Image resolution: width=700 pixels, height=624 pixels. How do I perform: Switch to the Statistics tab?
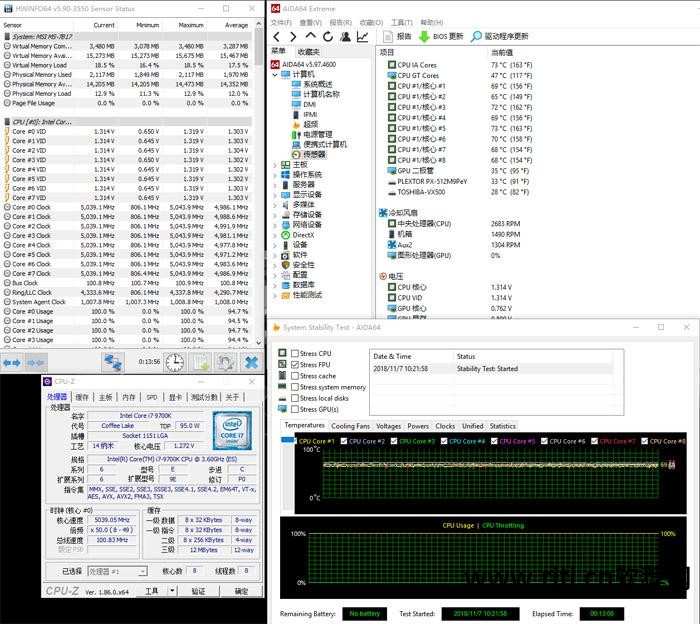502,426
